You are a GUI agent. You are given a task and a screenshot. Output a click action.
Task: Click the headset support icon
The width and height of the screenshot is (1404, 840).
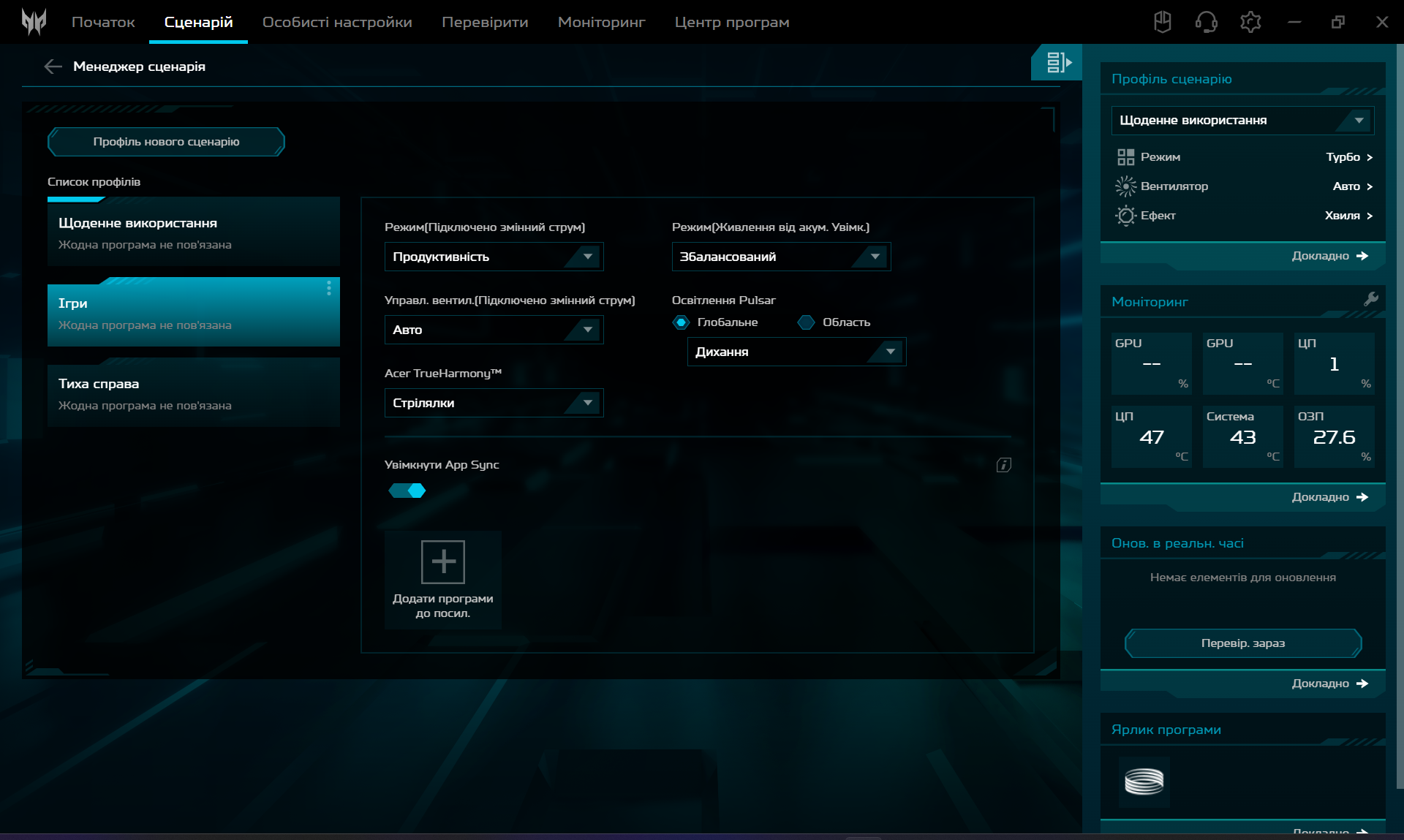1206,22
